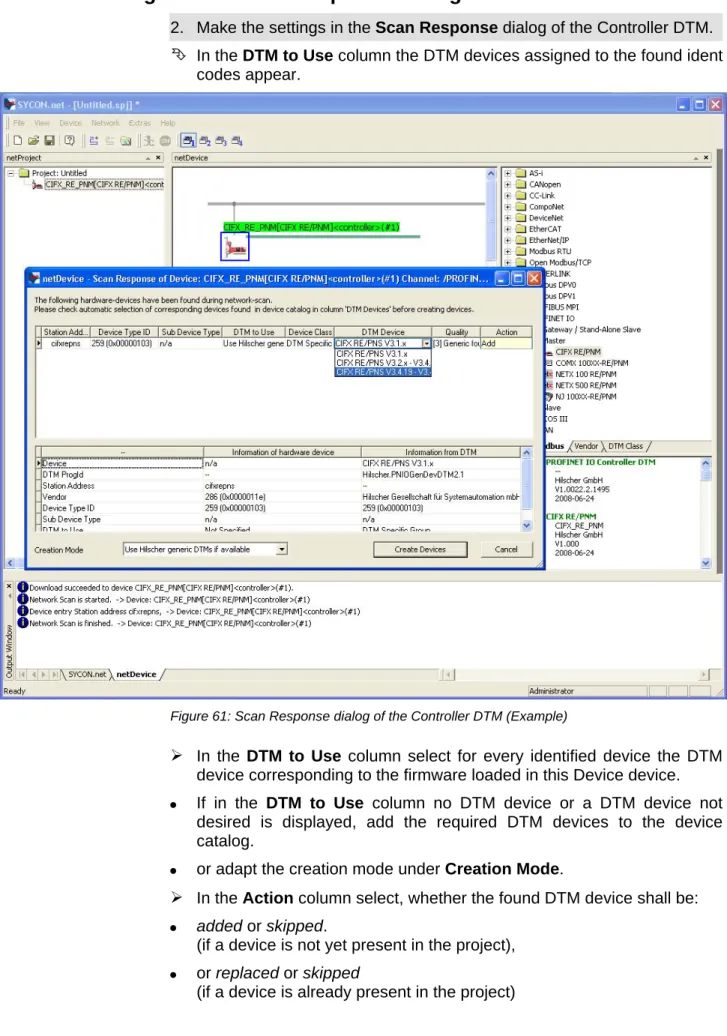Select CIFX RE/PNM in the device catalog
Screen dimensions: 727x1036
tap(578, 352)
